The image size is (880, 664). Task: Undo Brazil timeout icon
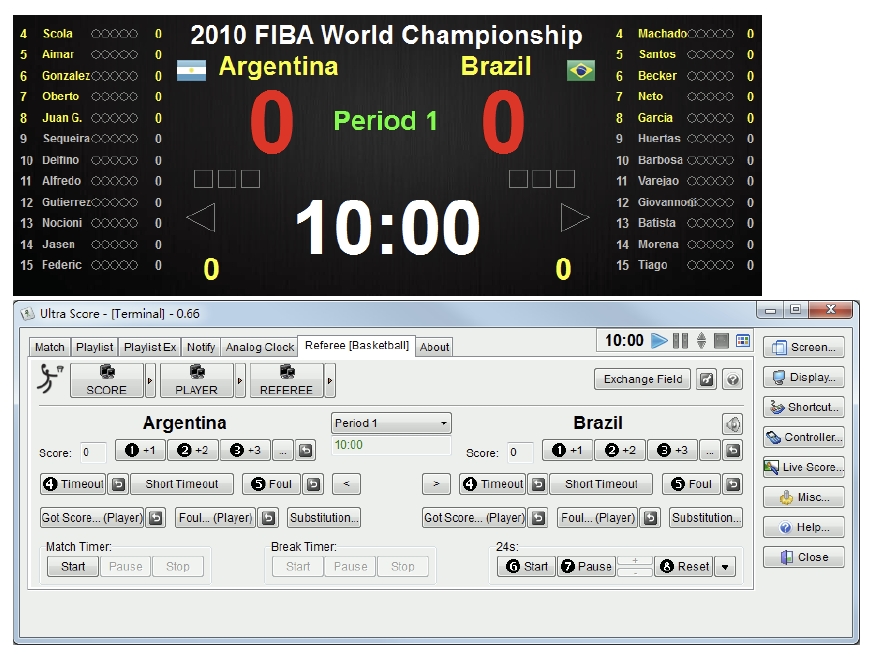point(538,484)
